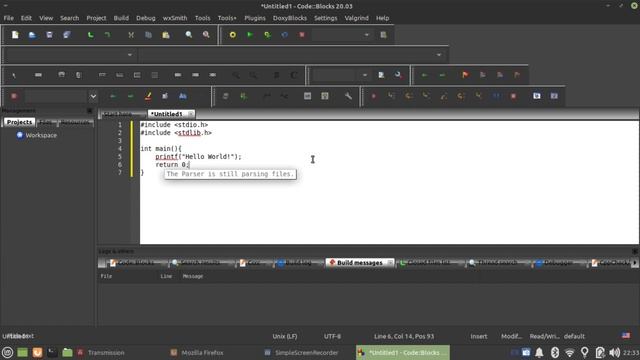640x360 pixels.
Task: Select the Build messages tab
Action: click(x=360, y=262)
